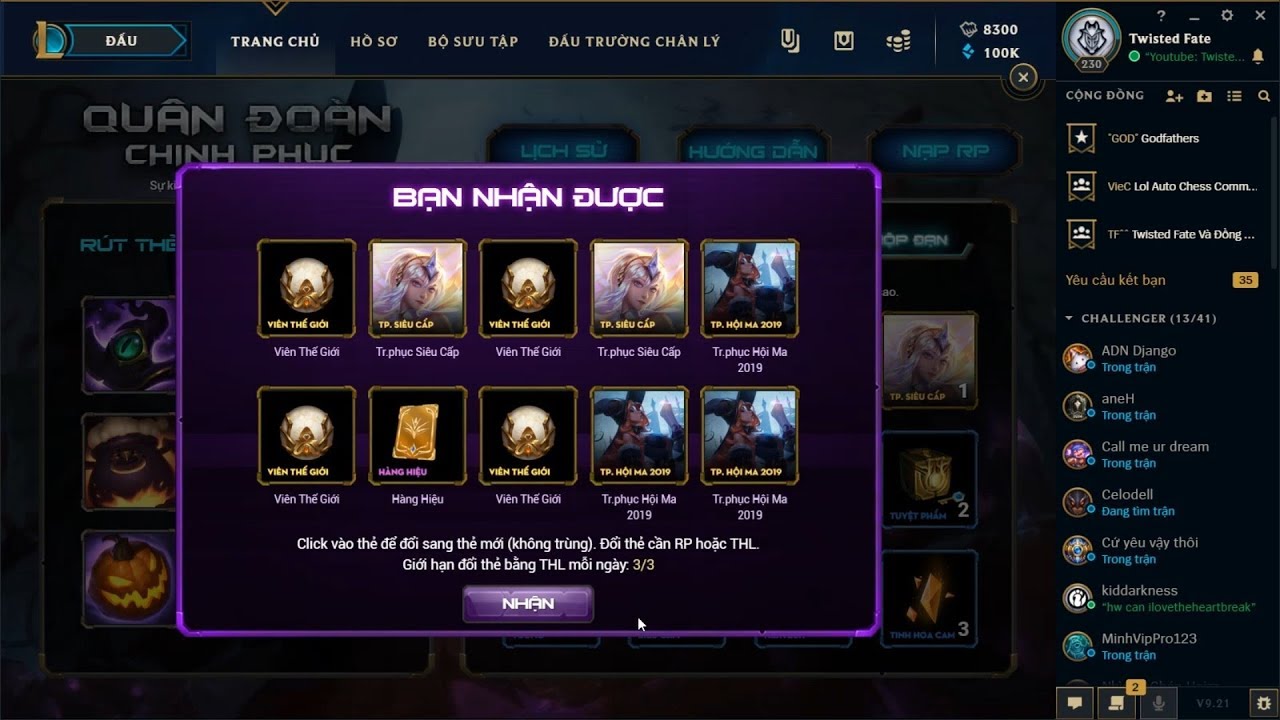Viewport: 1280px width, 720px height.
Task: Open the chat bubble icon at bottom
Action: (1075, 703)
